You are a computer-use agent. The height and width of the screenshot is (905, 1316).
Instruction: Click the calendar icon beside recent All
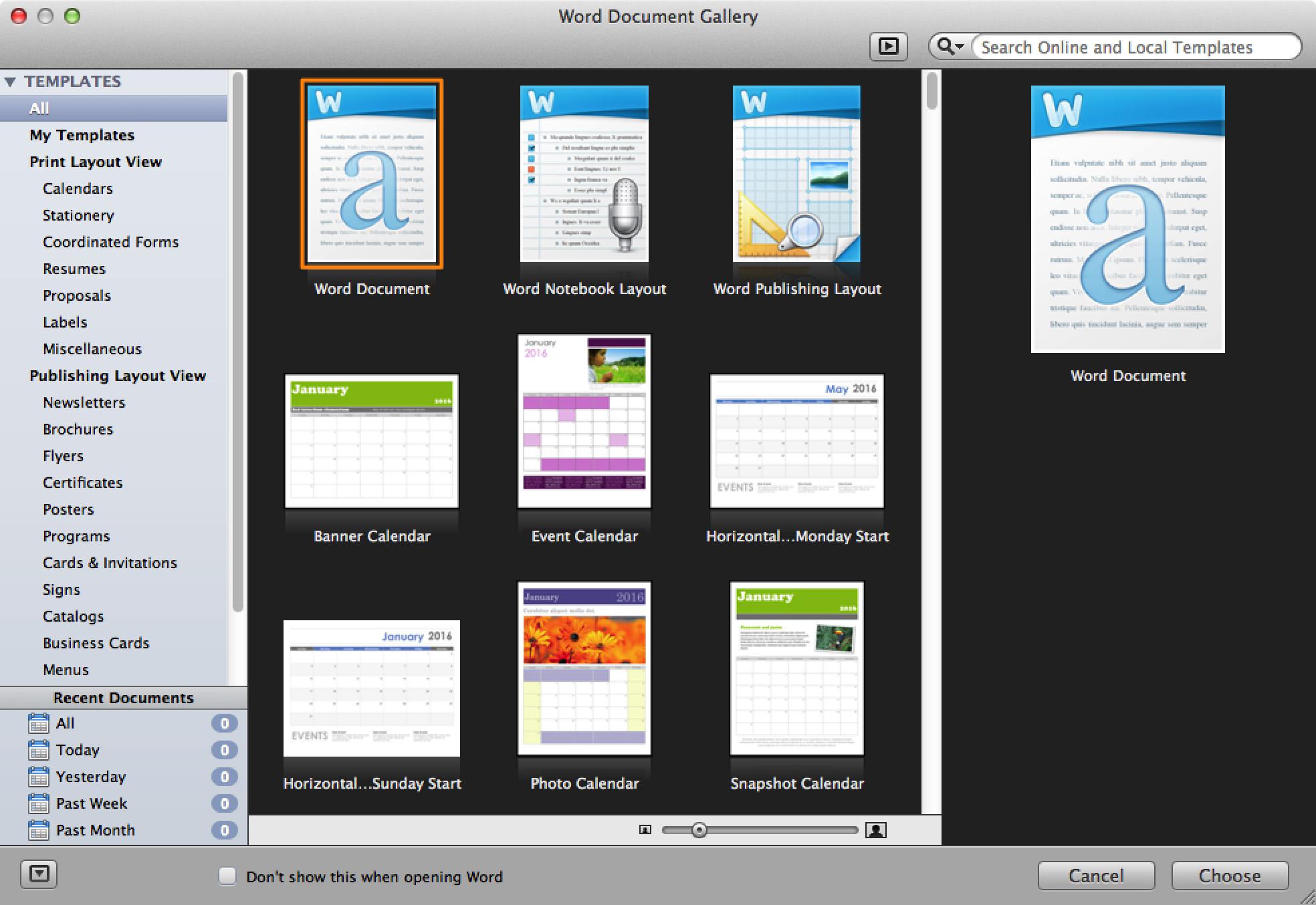pos(39,723)
